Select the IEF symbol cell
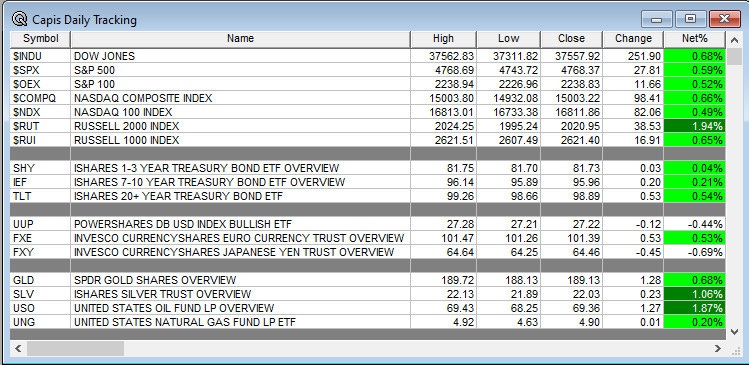749x365 pixels. pos(41,182)
